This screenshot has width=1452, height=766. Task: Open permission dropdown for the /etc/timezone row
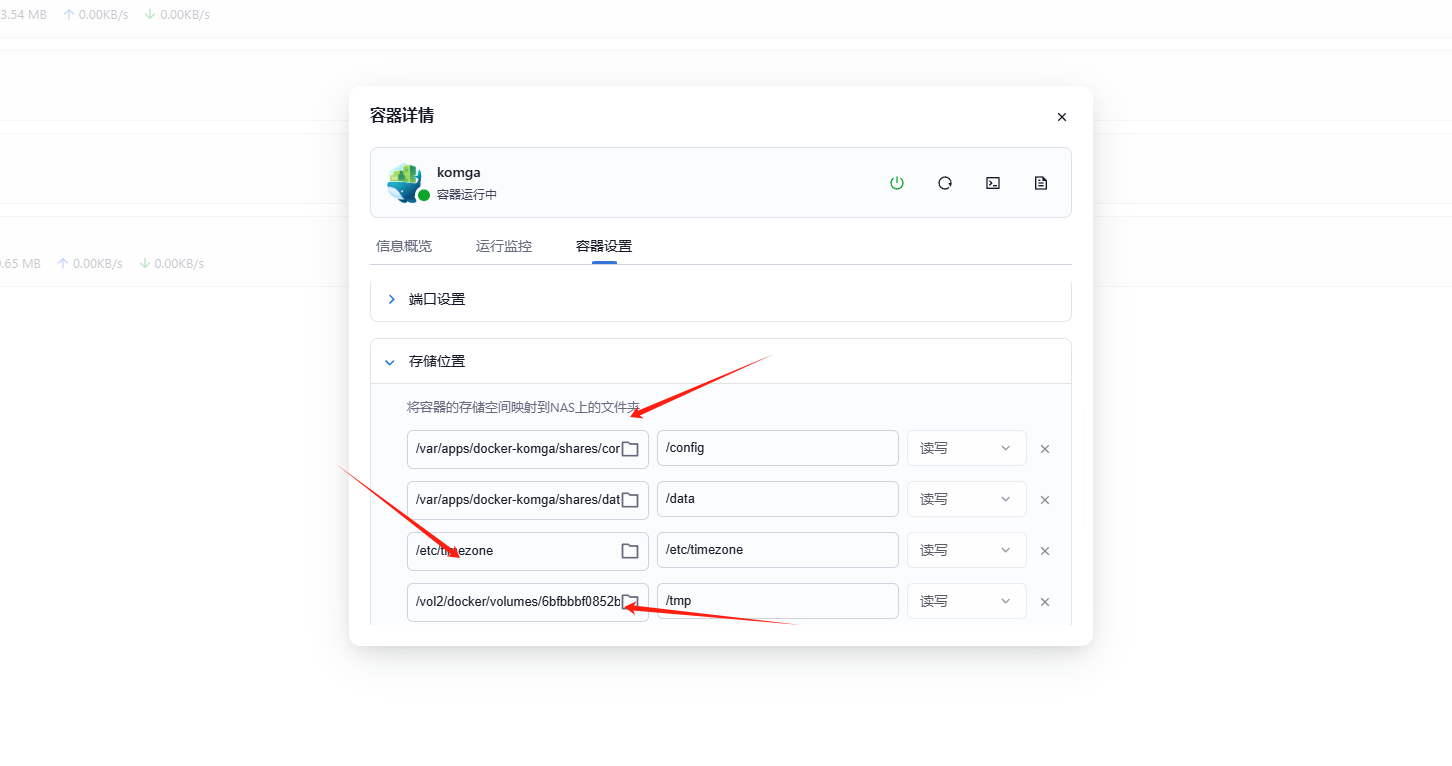coord(967,550)
